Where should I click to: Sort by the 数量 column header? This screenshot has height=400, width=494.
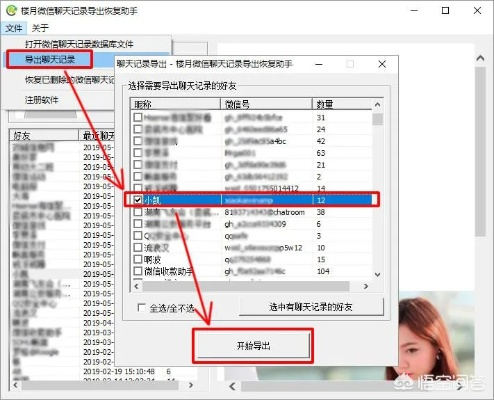342,104
